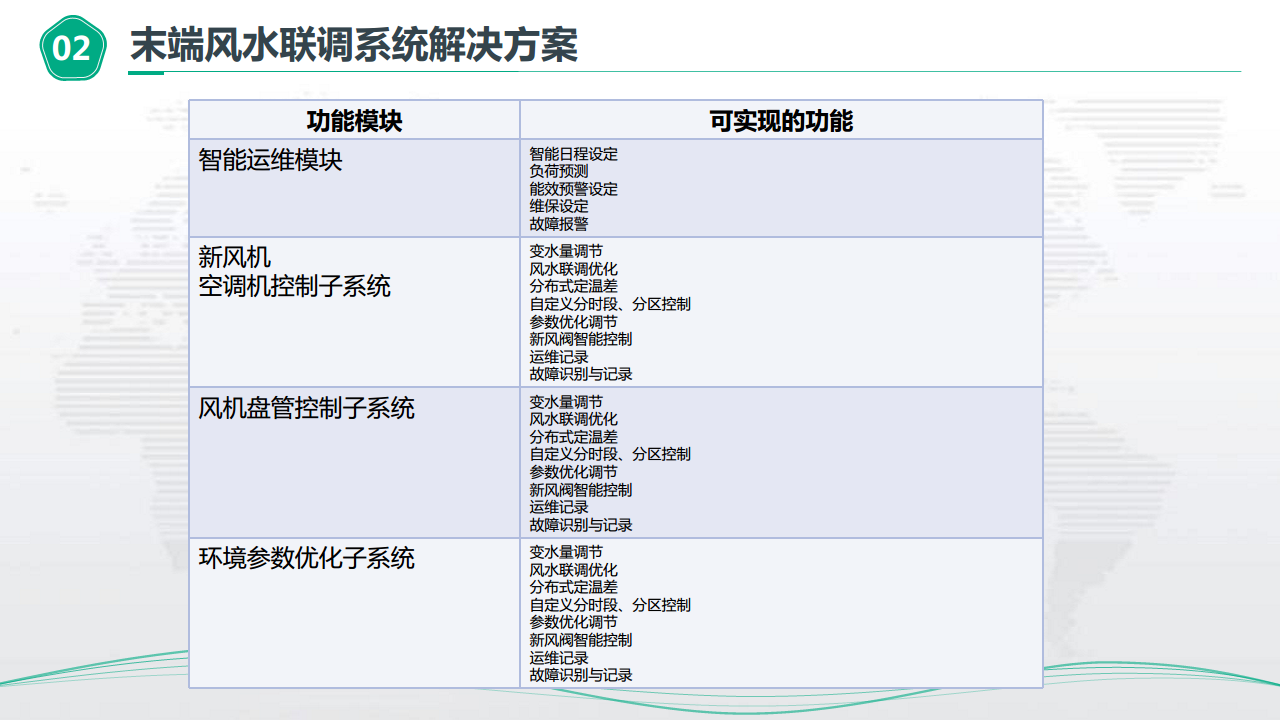Click 风水联调优化 in the 环境参数优化子系统 row
Screen dimensions: 1280x720
coord(574,570)
